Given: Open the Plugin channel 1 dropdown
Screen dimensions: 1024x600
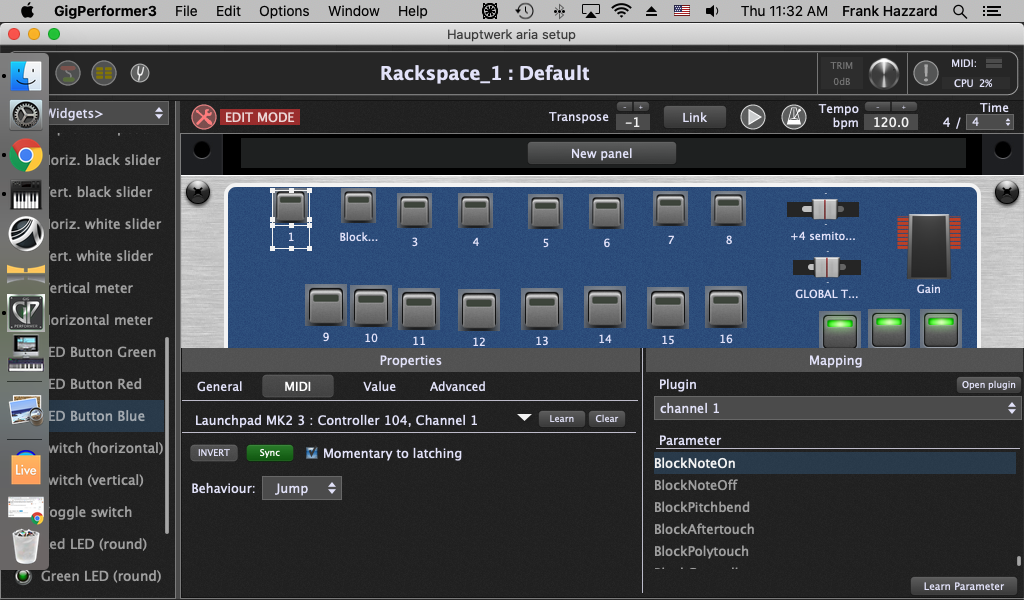Looking at the screenshot, I should point(836,408).
